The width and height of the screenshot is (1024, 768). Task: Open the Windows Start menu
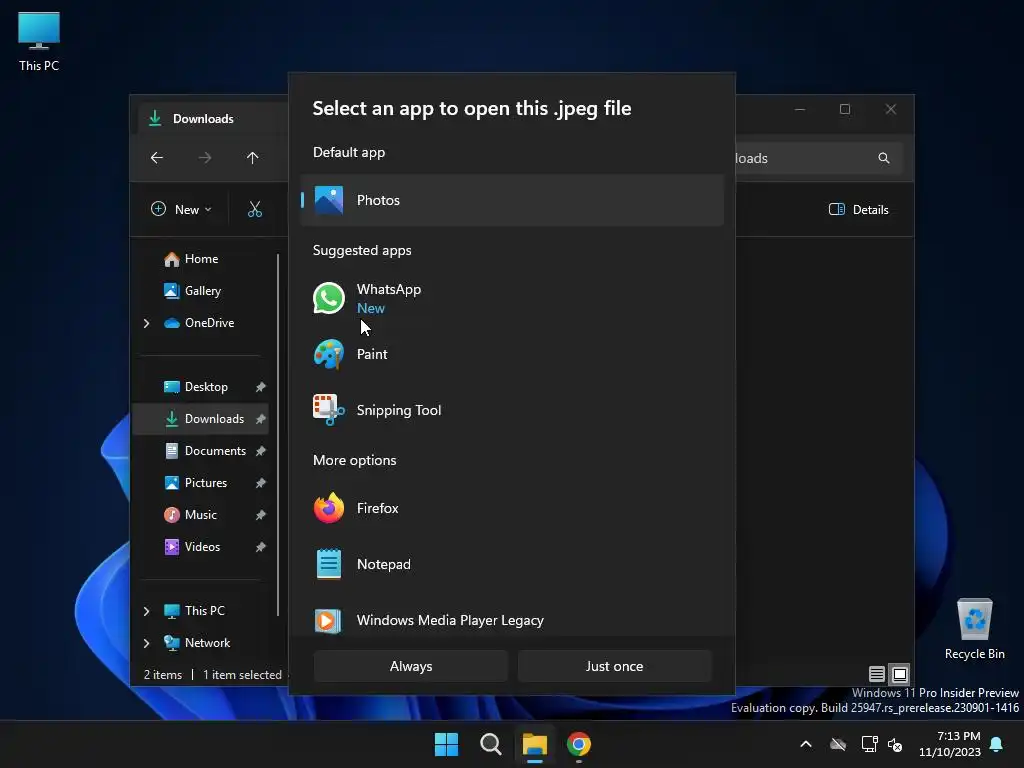click(x=447, y=744)
